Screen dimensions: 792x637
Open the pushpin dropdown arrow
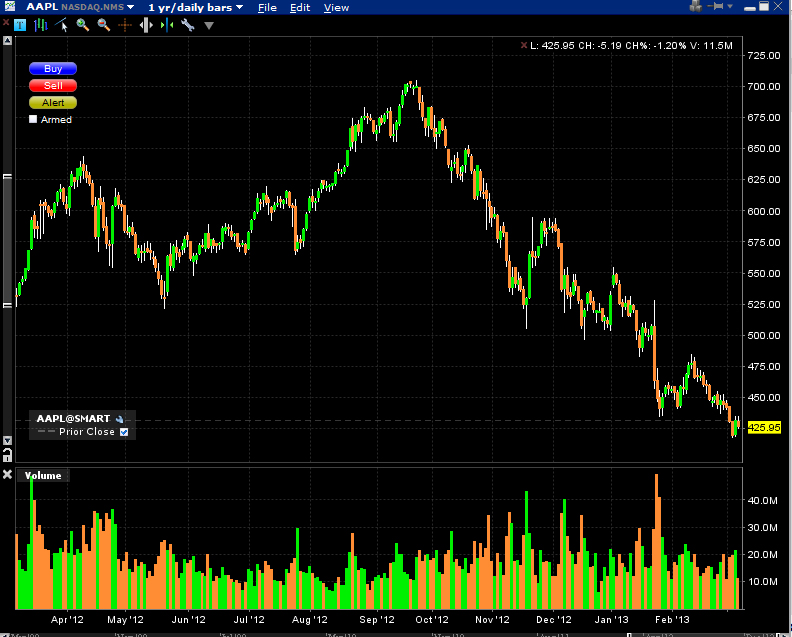pos(730,7)
